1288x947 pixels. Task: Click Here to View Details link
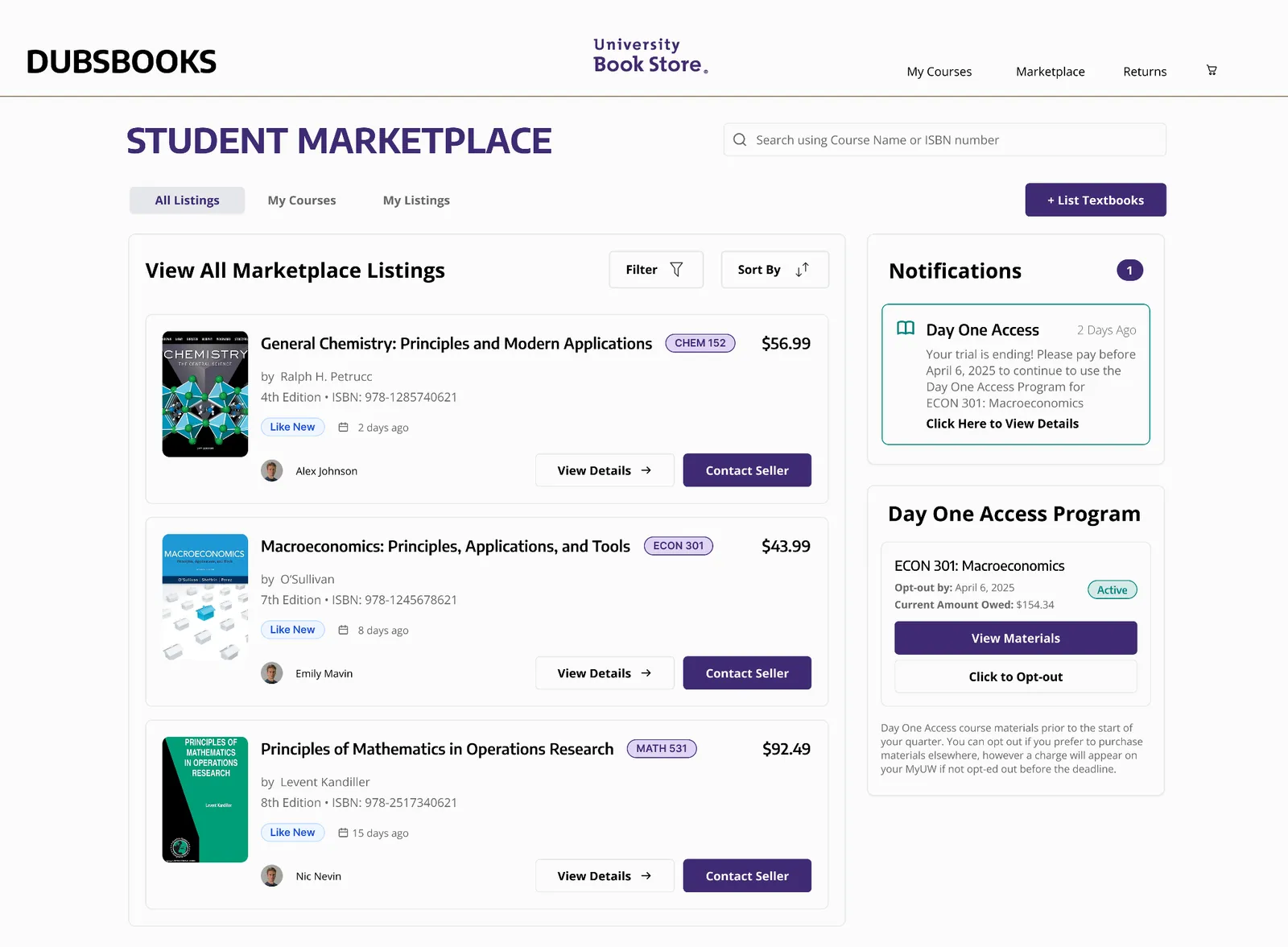point(1002,424)
